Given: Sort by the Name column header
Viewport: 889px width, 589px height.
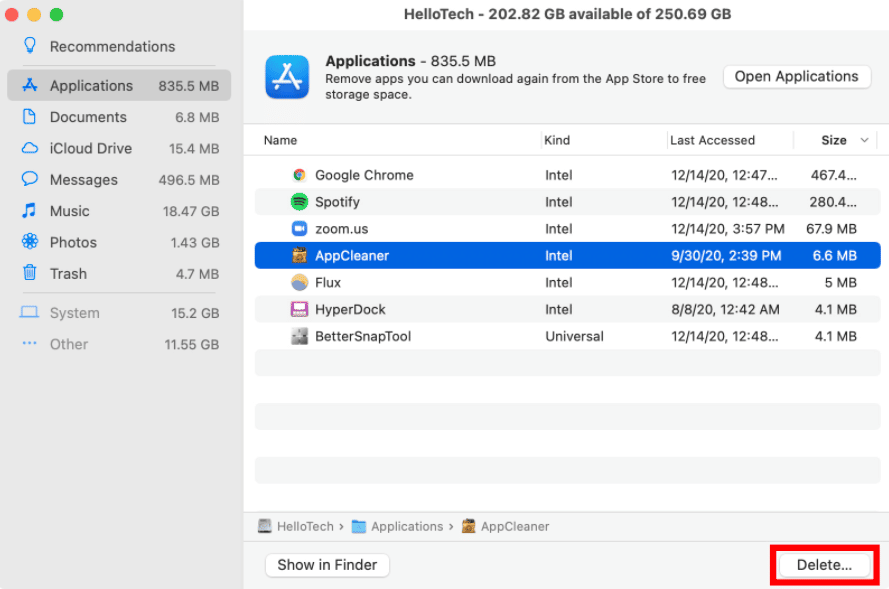Looking at the screenshot, I should pos(280,140).
